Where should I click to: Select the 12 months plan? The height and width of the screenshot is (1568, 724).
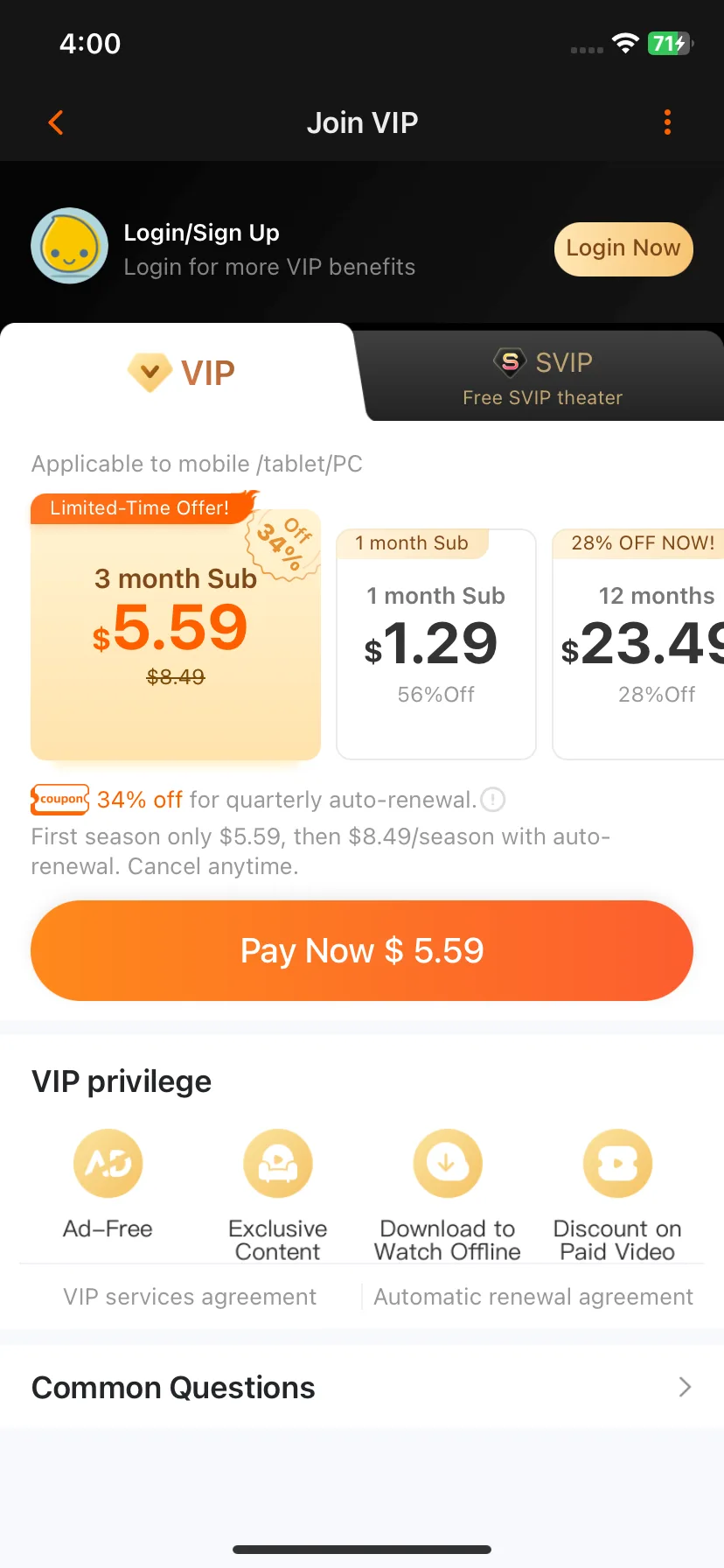point(638,644)
